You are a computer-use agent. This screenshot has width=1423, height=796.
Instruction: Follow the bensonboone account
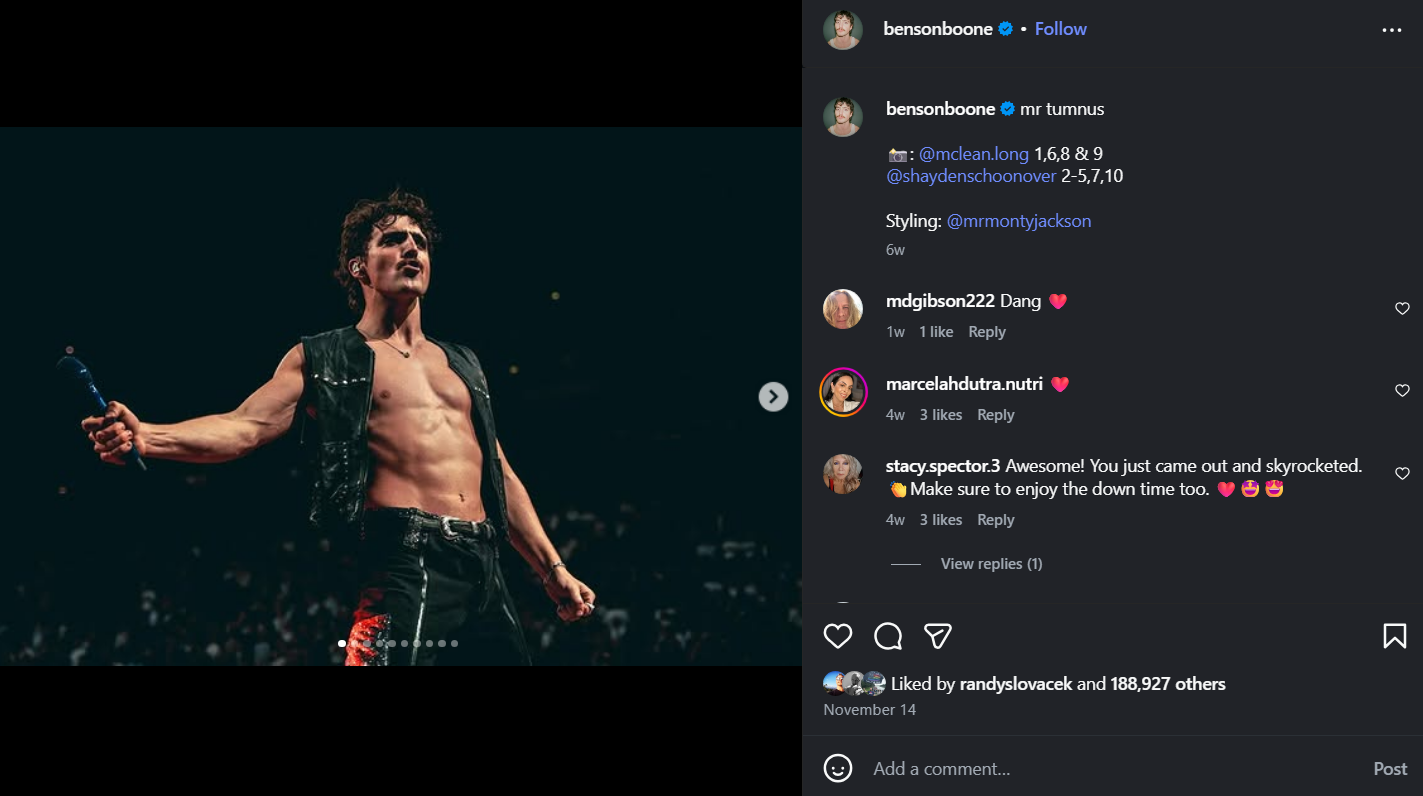1060,29
